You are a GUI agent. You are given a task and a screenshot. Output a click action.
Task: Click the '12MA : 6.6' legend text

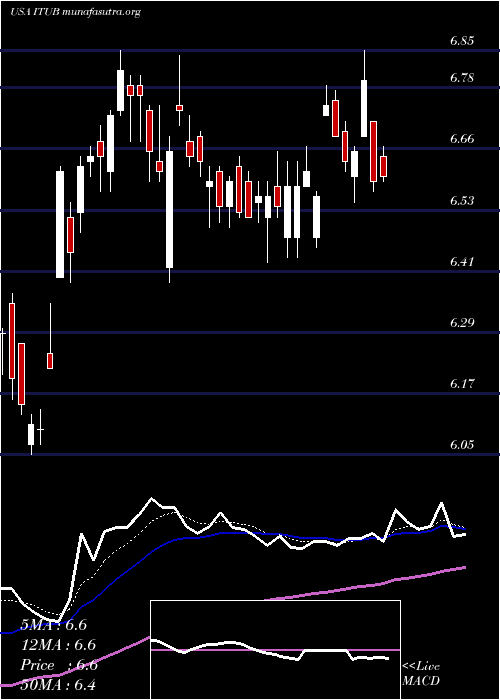pyautogui.click(x=58, y=645)
